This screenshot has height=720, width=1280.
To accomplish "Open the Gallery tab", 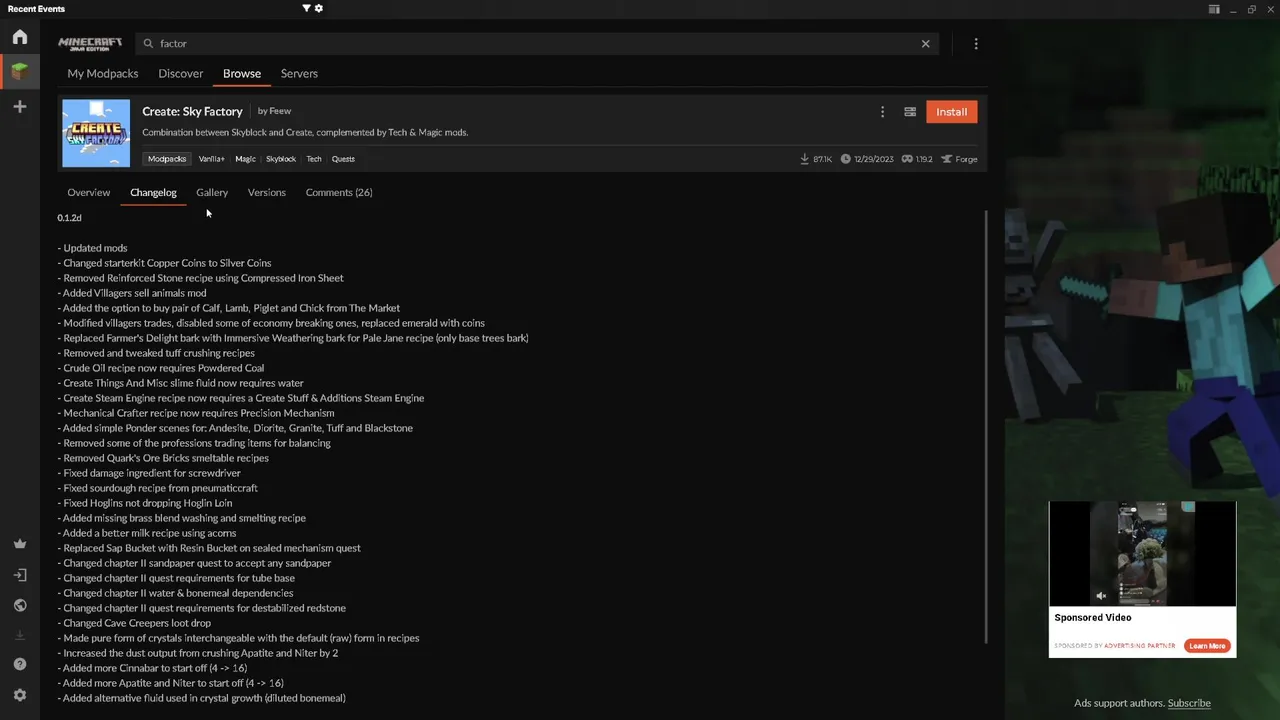I will 212,192.
